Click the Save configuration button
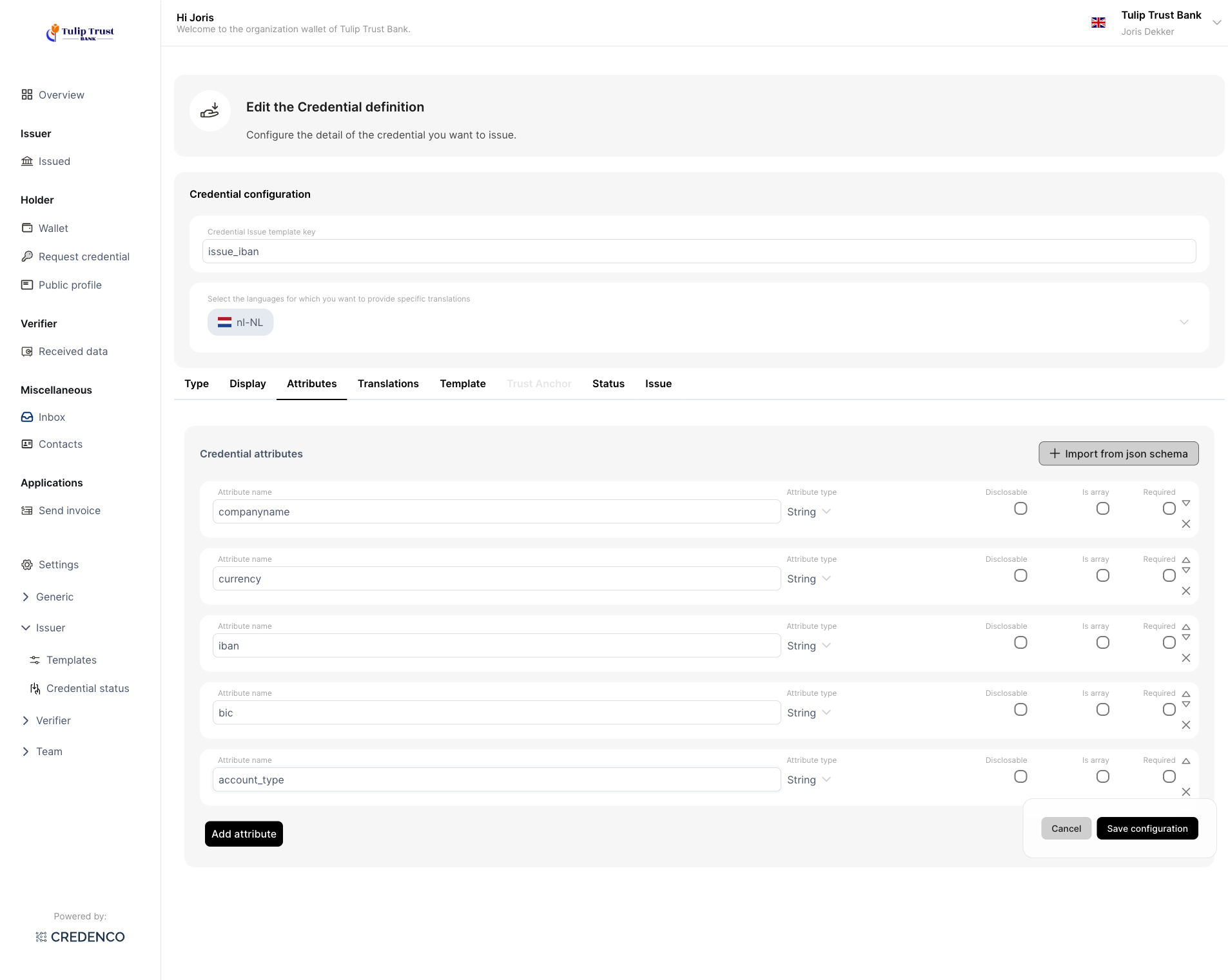Viewport: 1228px width, 980px height. pyautogui.click(x=1147, y=829)
